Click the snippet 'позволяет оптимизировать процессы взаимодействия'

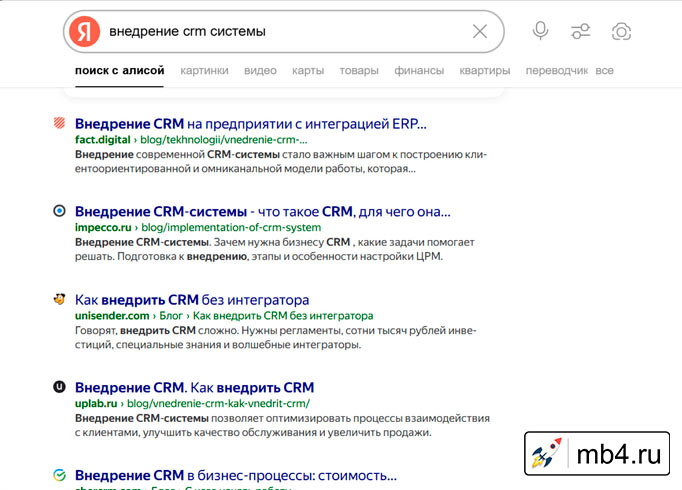pyautogui.click(x=351, y=418)
